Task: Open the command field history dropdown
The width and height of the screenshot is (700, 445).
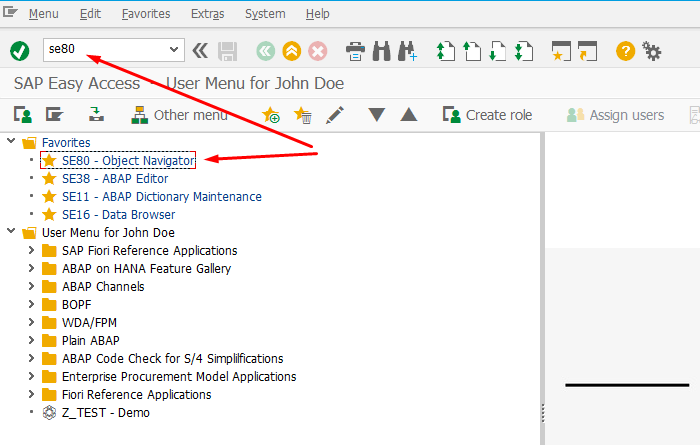Action: coord(174,50)
